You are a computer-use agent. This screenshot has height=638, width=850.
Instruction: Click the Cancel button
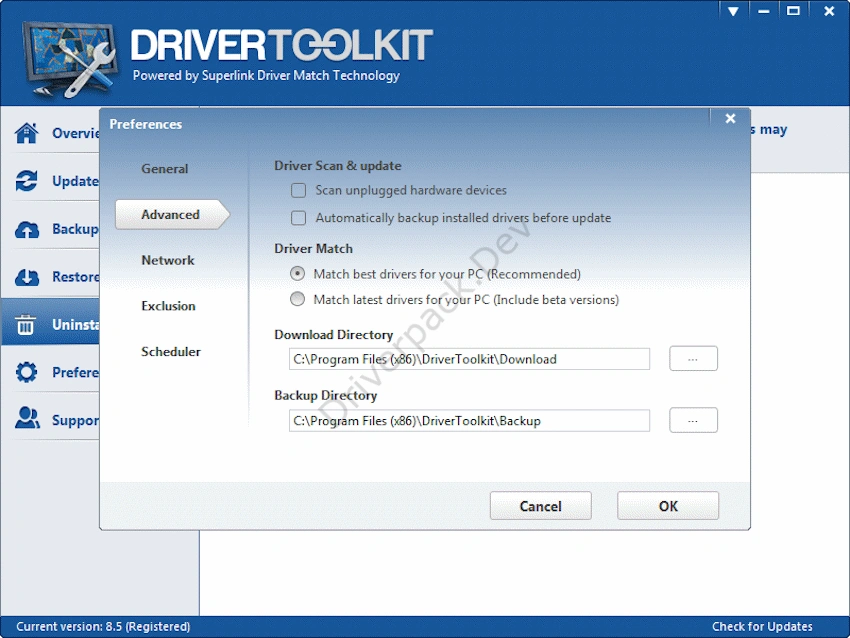point(540,506)
